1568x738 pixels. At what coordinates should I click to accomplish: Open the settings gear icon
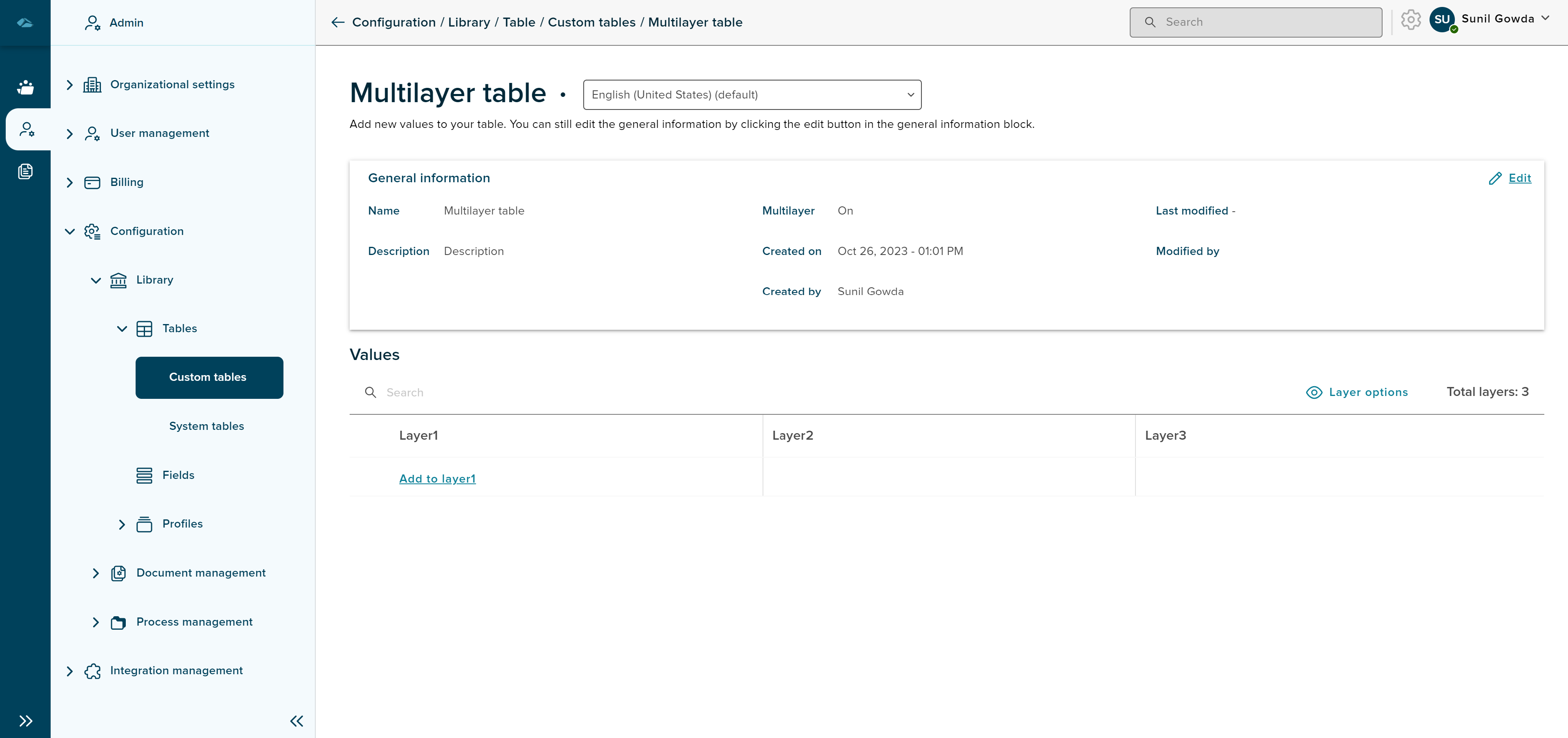coord(1410,20)
